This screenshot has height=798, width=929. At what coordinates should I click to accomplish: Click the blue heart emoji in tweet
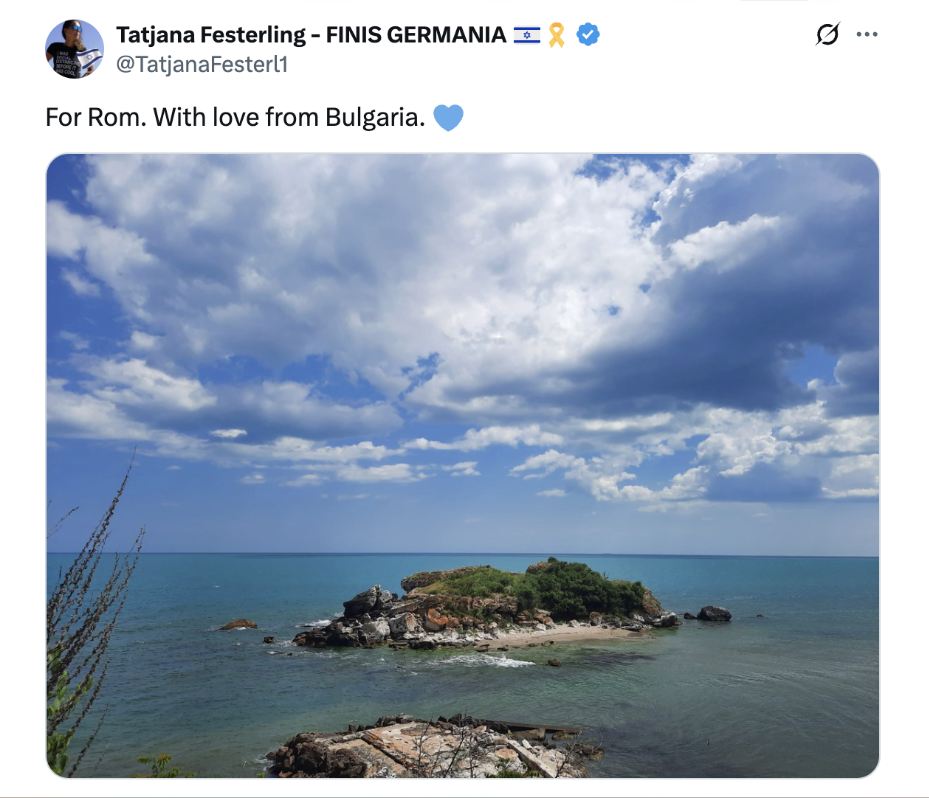[449, 117]
